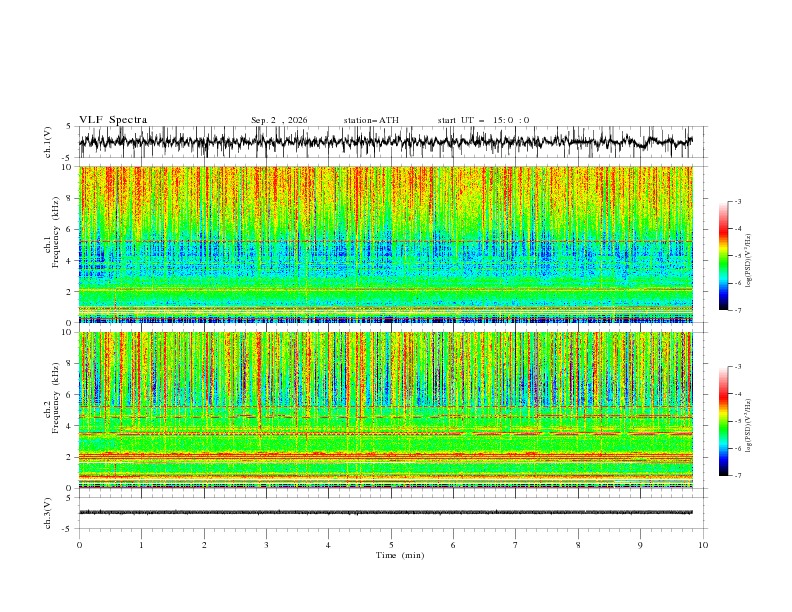This screenshot has height=612, width=792.
Task: Click the ch.2 spectrogram color bar
Action: click(x=723, y=421)
